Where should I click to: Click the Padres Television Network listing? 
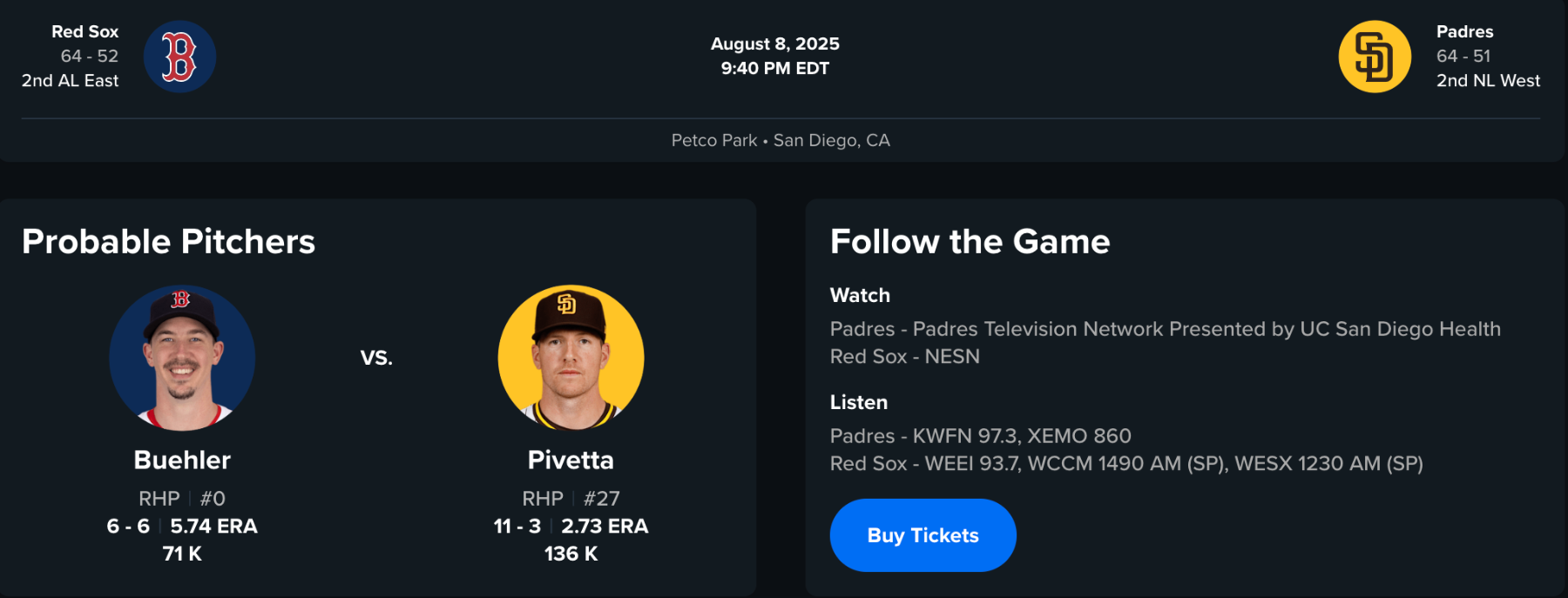(1165, 329)
